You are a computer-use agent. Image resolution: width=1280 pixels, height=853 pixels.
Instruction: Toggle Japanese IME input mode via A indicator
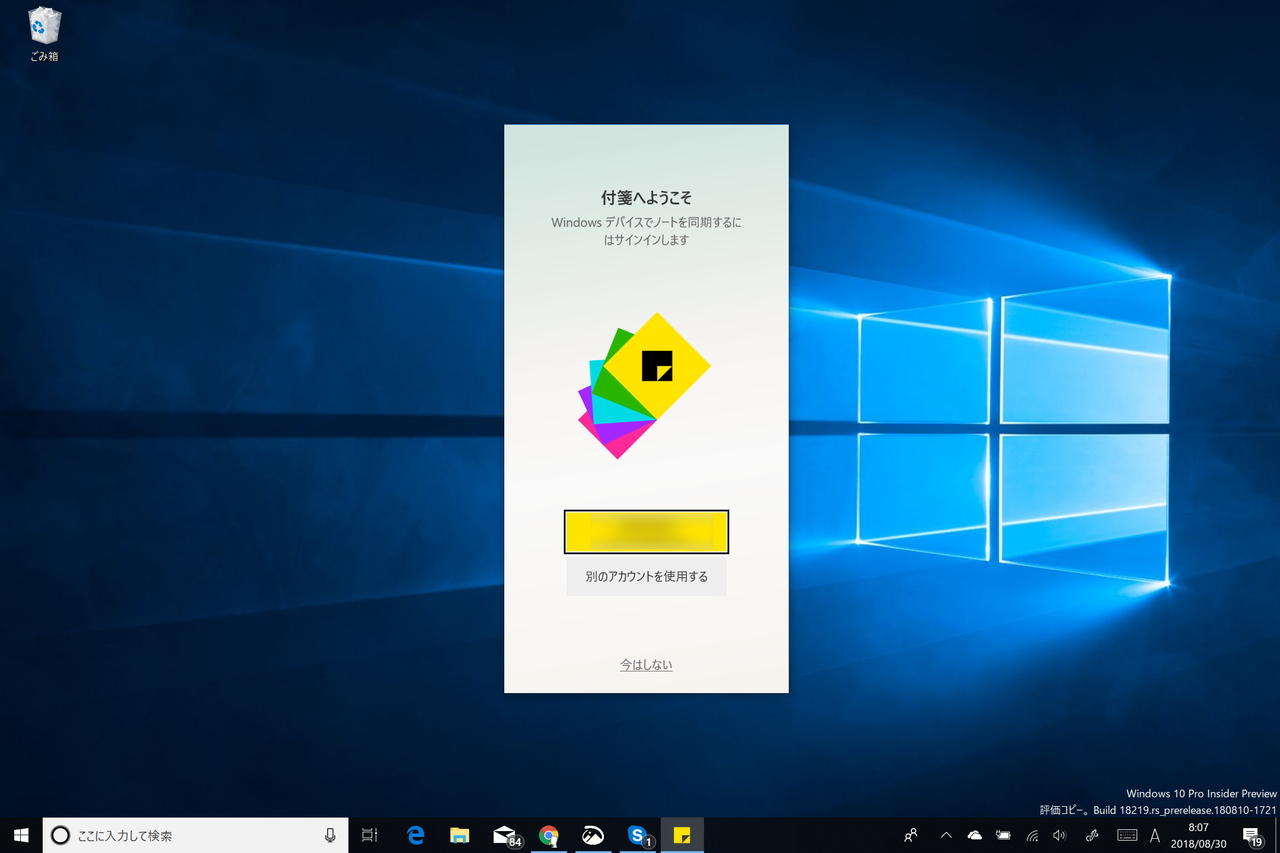1154,835
